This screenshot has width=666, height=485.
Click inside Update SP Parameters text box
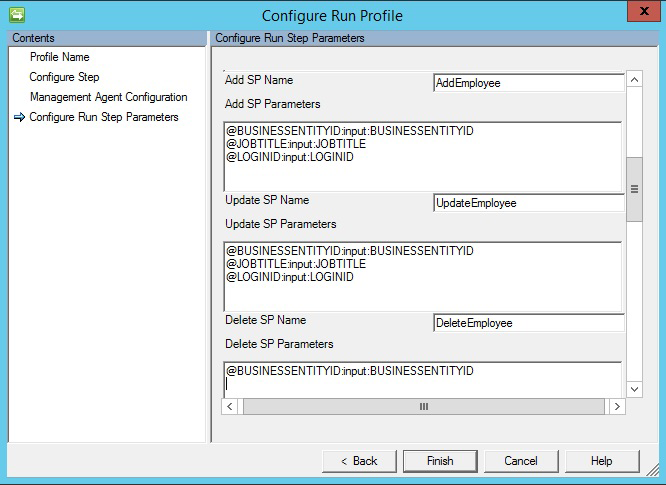coord(423,276)
